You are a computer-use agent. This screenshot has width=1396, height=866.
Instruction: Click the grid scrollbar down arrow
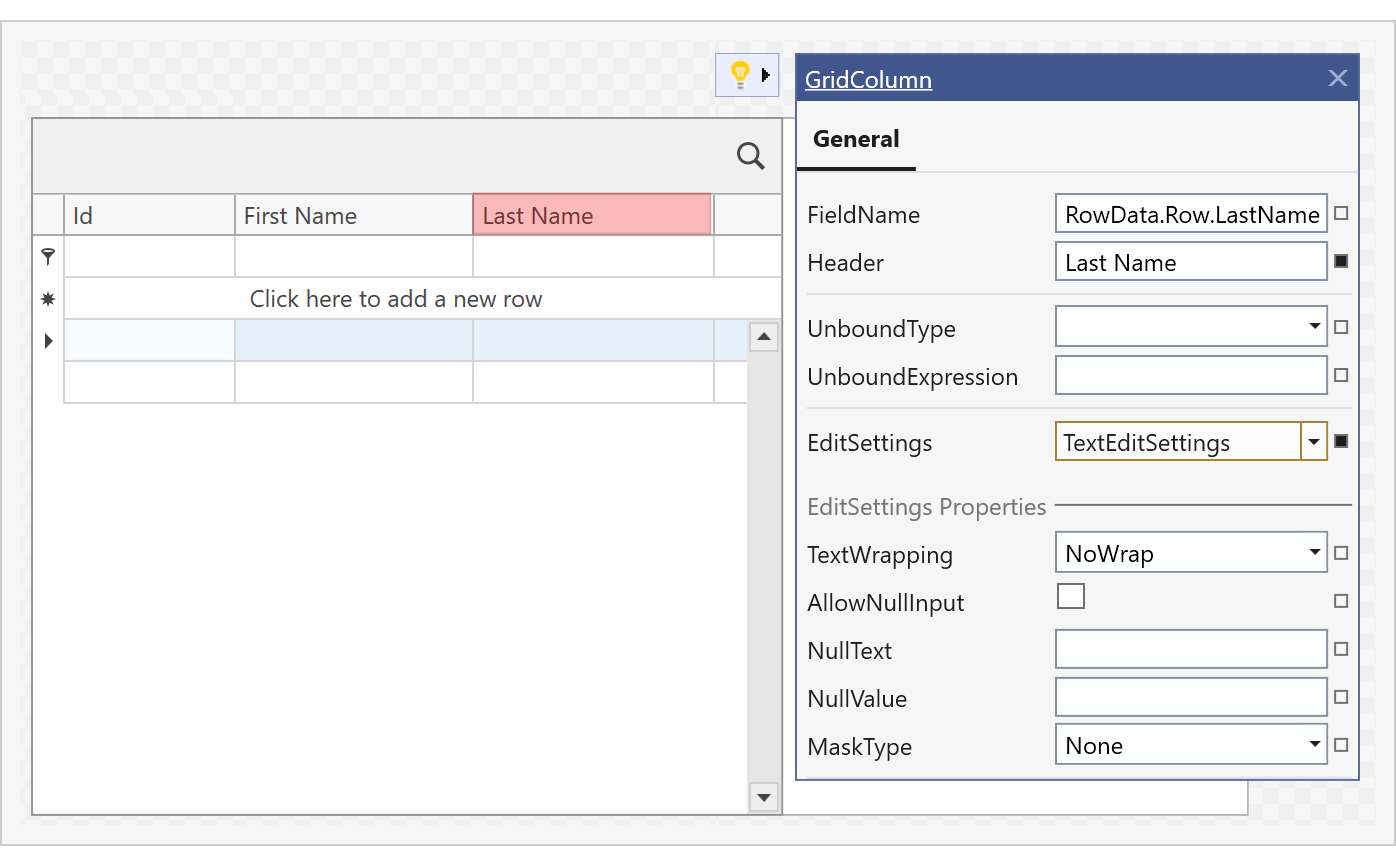pos(764,797)
